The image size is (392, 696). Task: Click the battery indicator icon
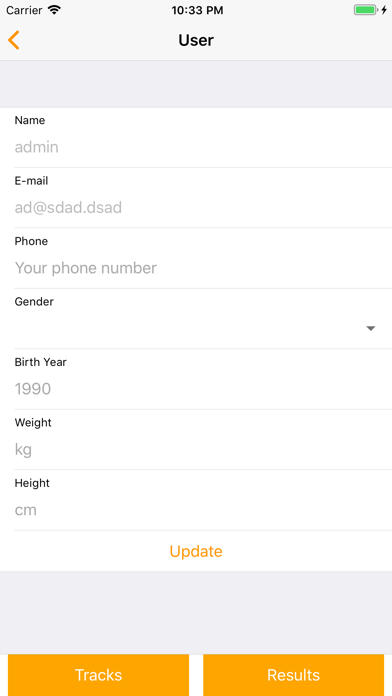pyautogui.click(x=366, y=10)
